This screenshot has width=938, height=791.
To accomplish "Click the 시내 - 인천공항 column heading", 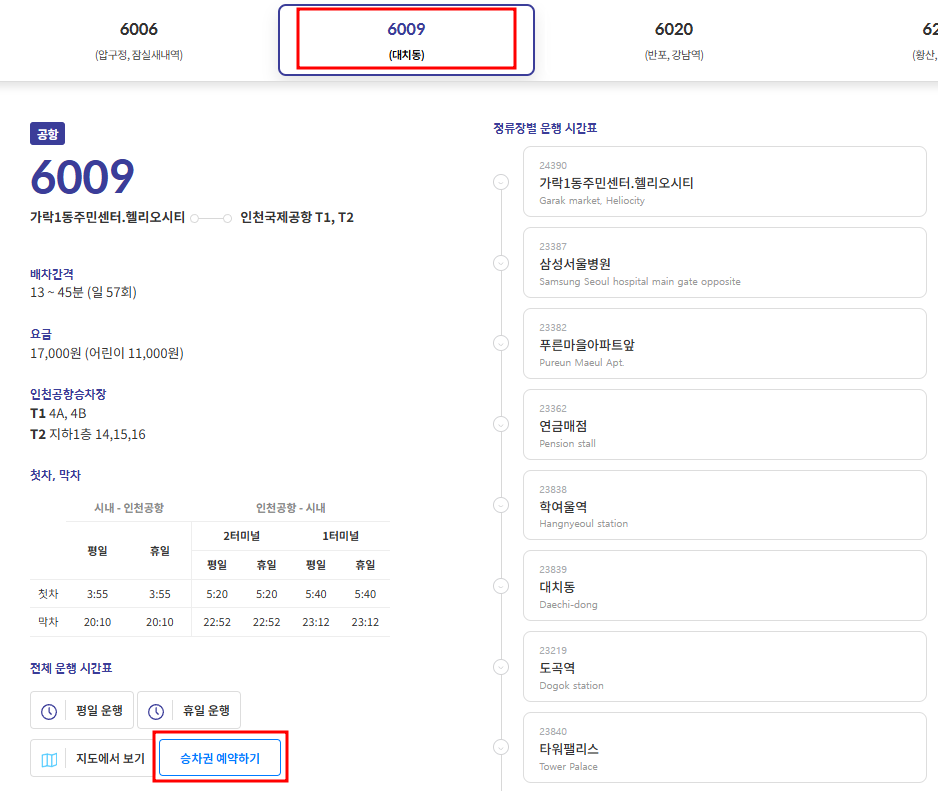I will [129, 508].
